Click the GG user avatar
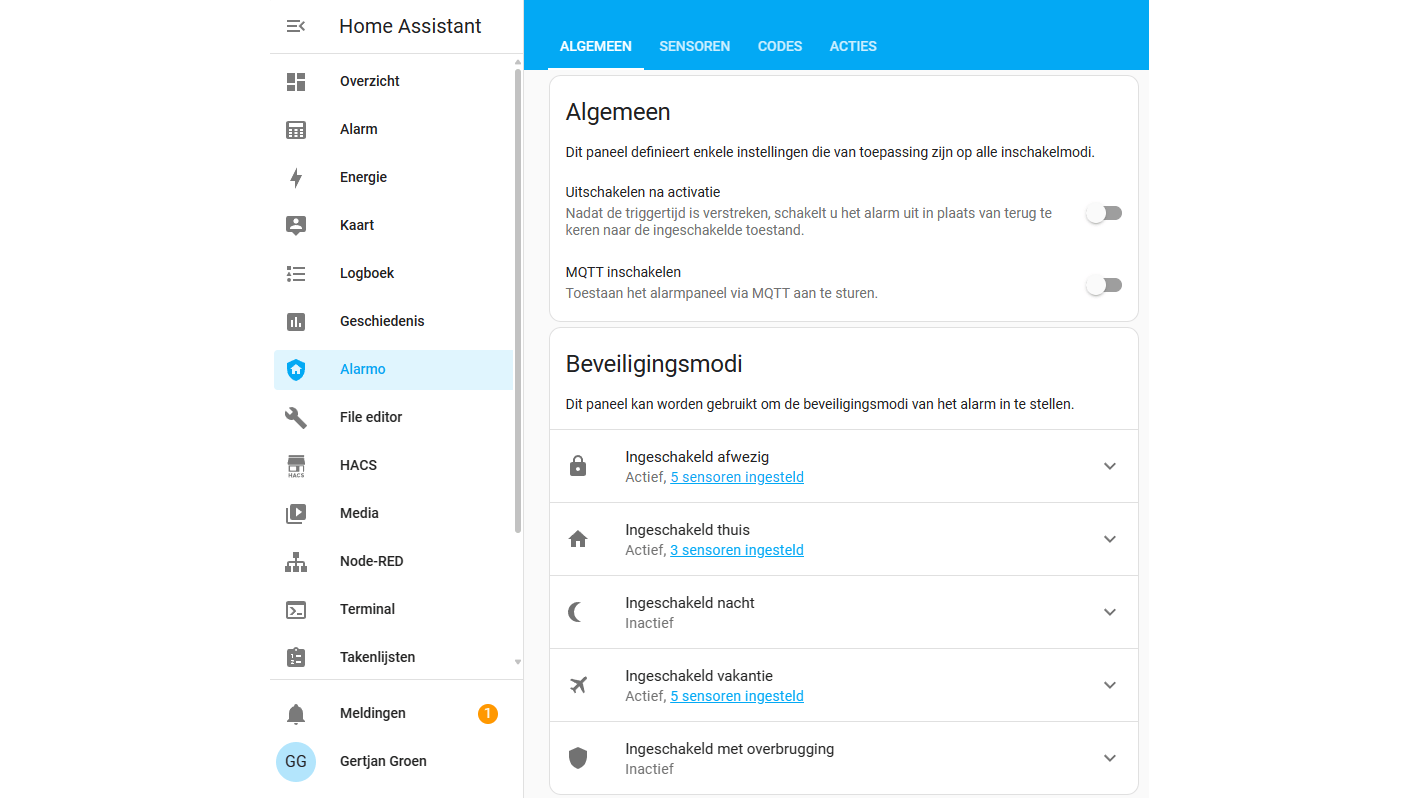Image resolution: width=1419 pixels, height=798 pixels. coord(296,761)
